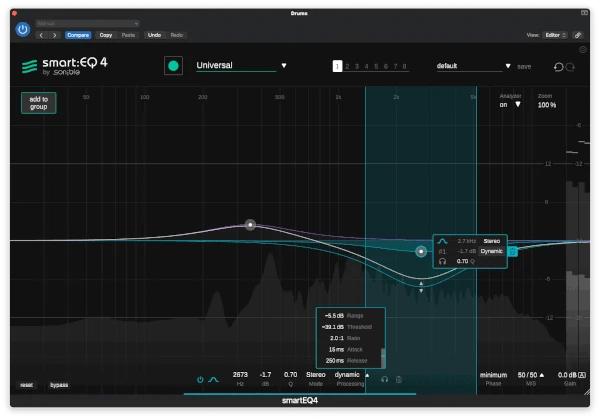Click the Copy button
Viewport: 600px width, 419px height.
pyautogui.click(x=106, y=35)
